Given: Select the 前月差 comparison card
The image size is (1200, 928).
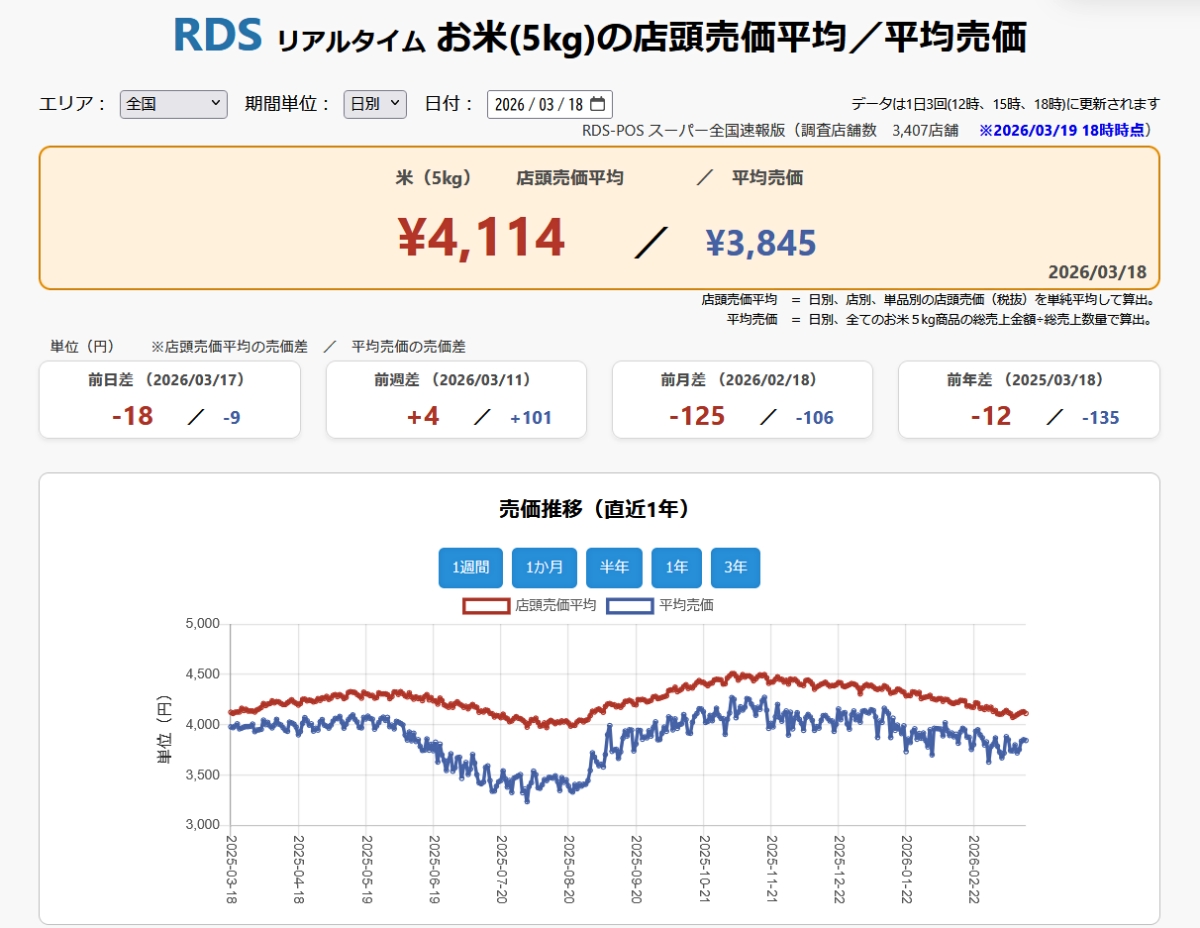Looking at the screenshot, I should tap(742, 400).
